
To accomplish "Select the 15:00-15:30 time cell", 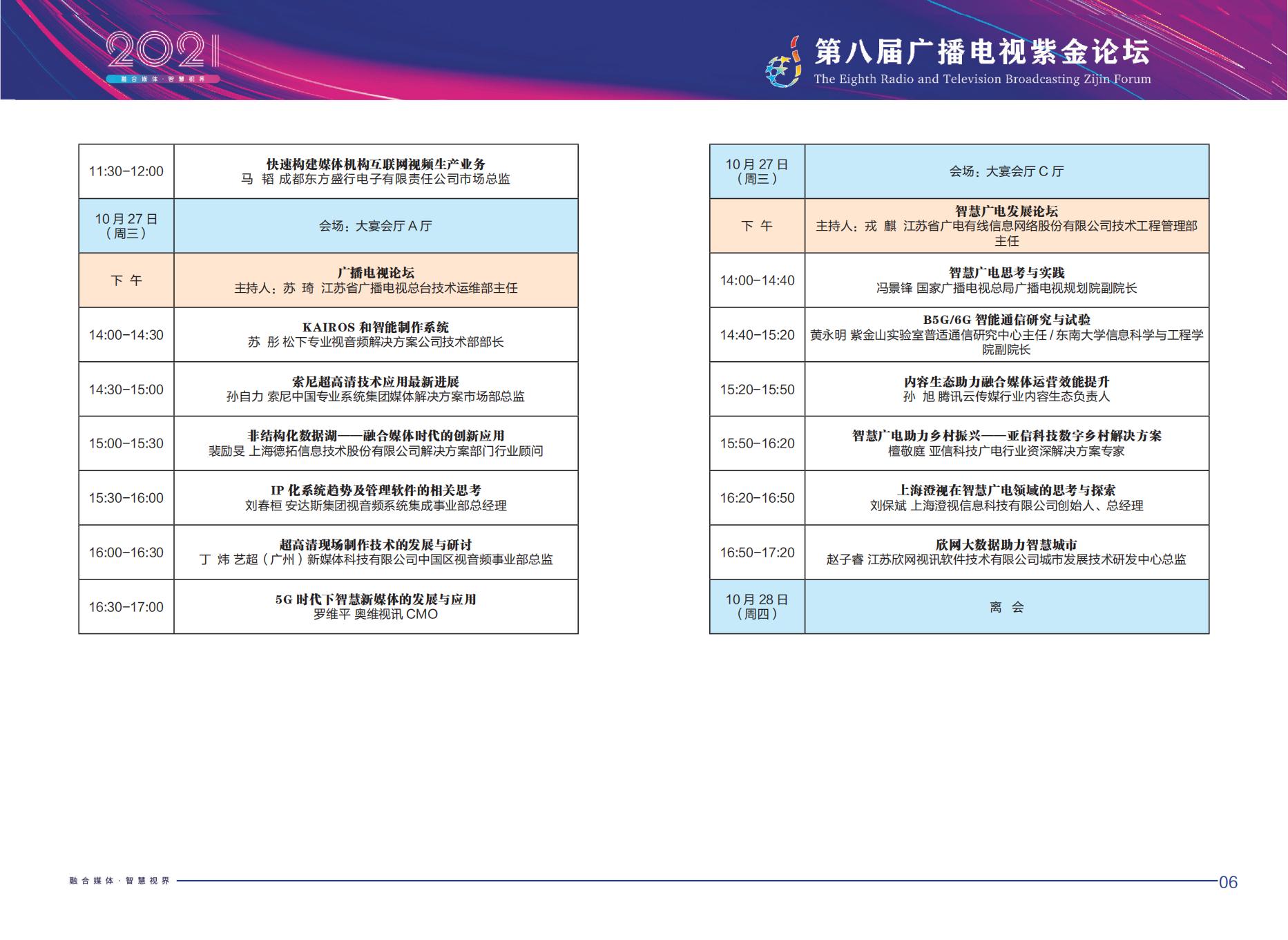I will [x=126, y=443].
